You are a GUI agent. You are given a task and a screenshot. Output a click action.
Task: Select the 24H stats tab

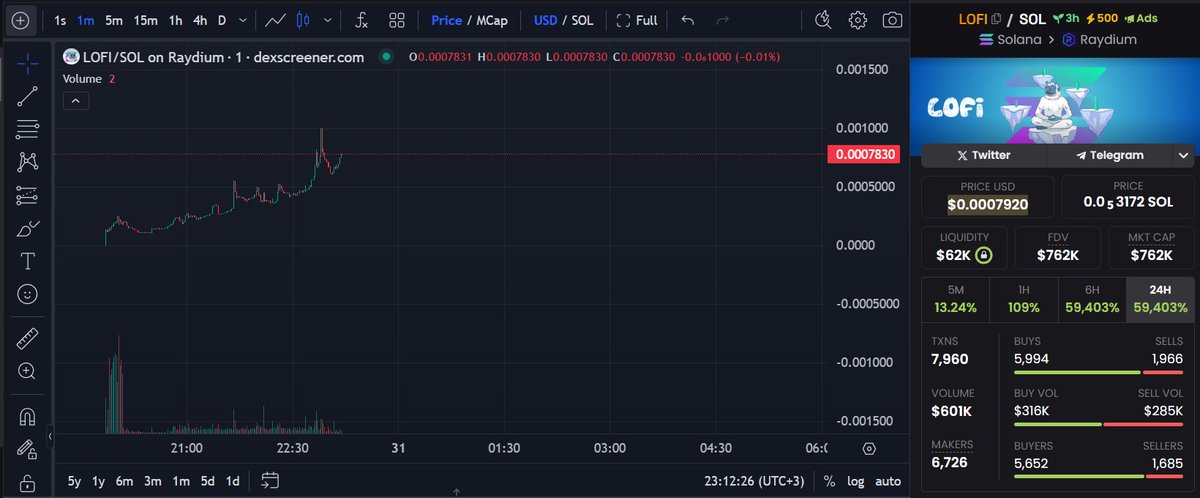tap(1160, 299)
